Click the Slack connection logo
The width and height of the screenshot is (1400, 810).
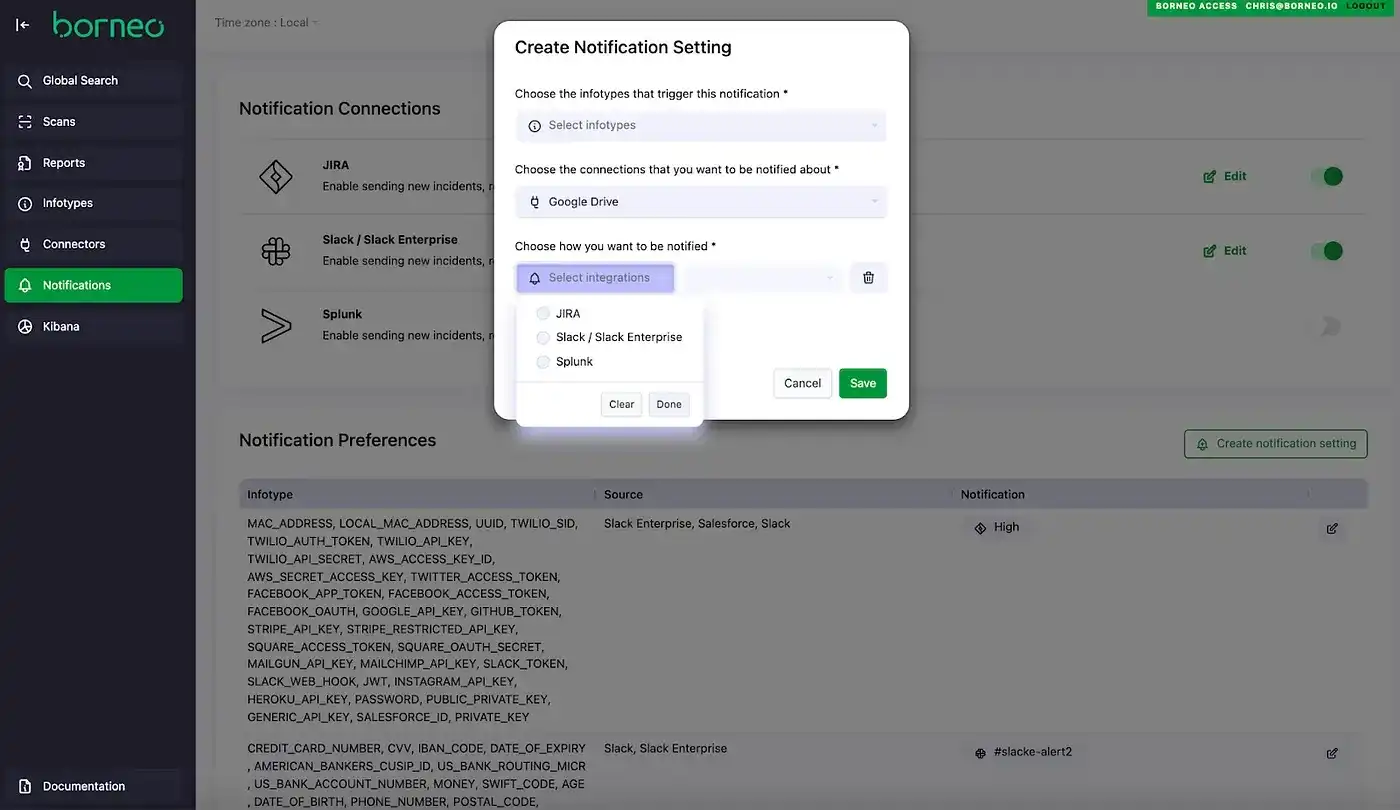tap(275, 251)
